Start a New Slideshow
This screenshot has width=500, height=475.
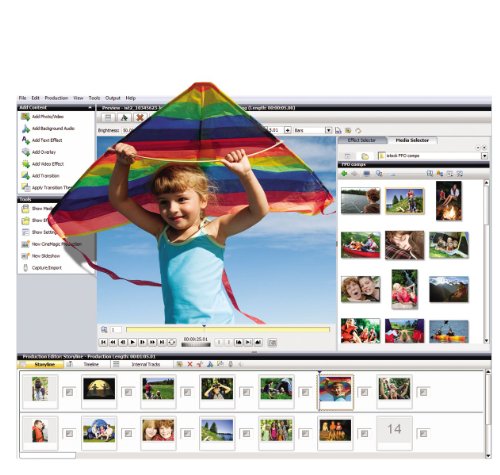41,256
